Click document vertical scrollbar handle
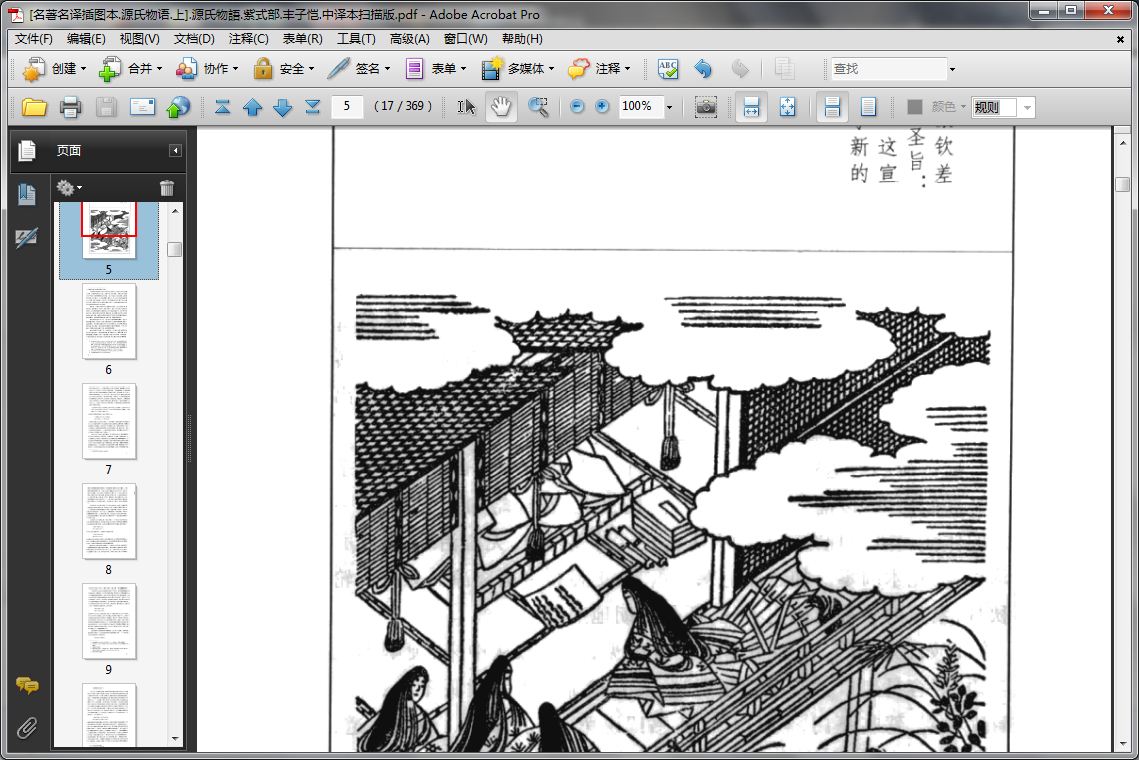1139x760 pixels. [1122, 185]
